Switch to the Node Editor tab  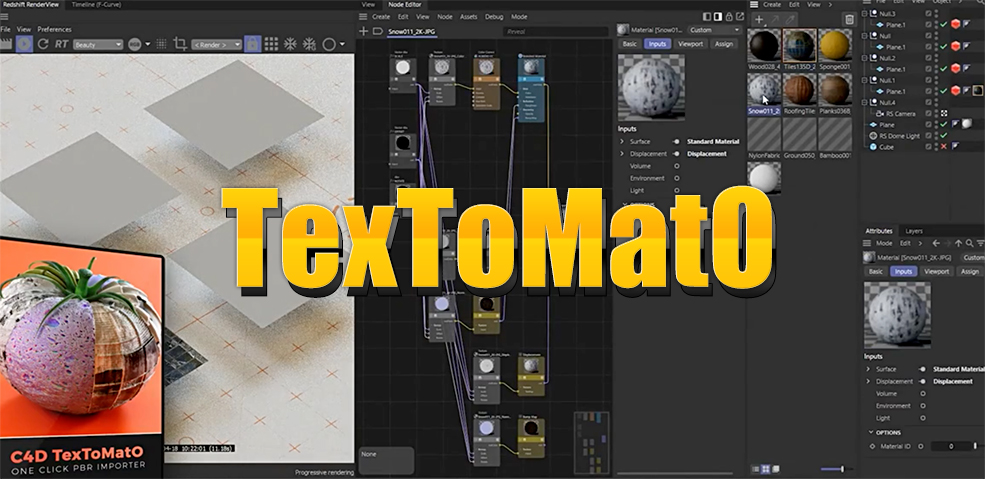(x=405, y=4)
